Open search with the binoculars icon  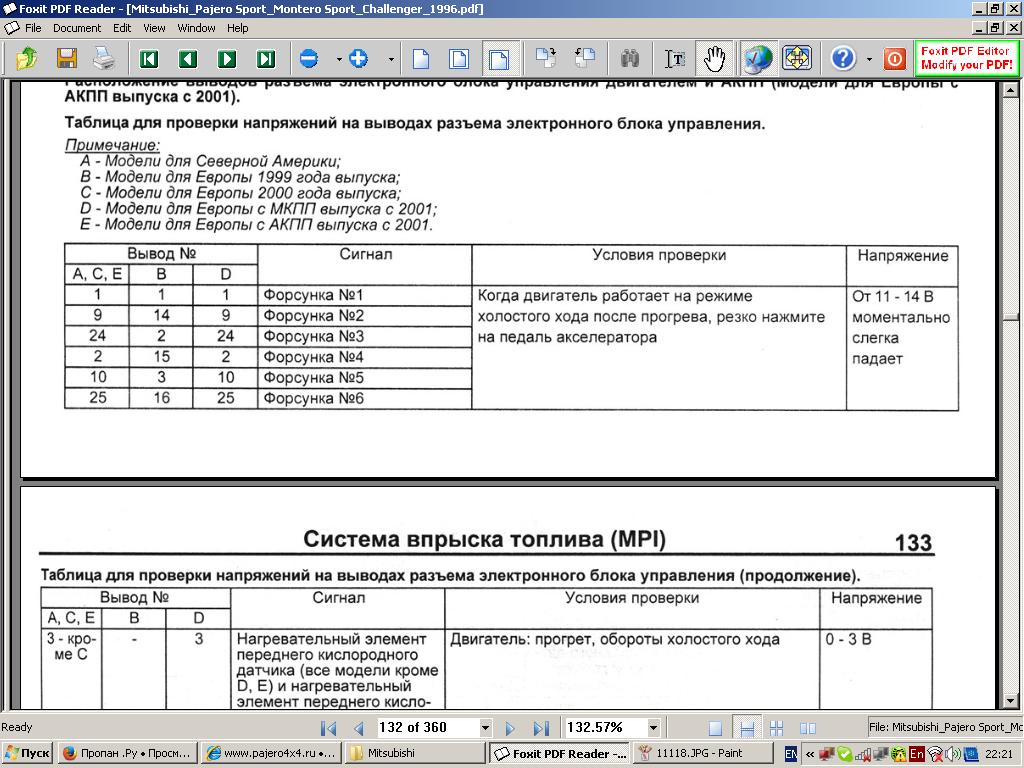click(x=630, y=59)
